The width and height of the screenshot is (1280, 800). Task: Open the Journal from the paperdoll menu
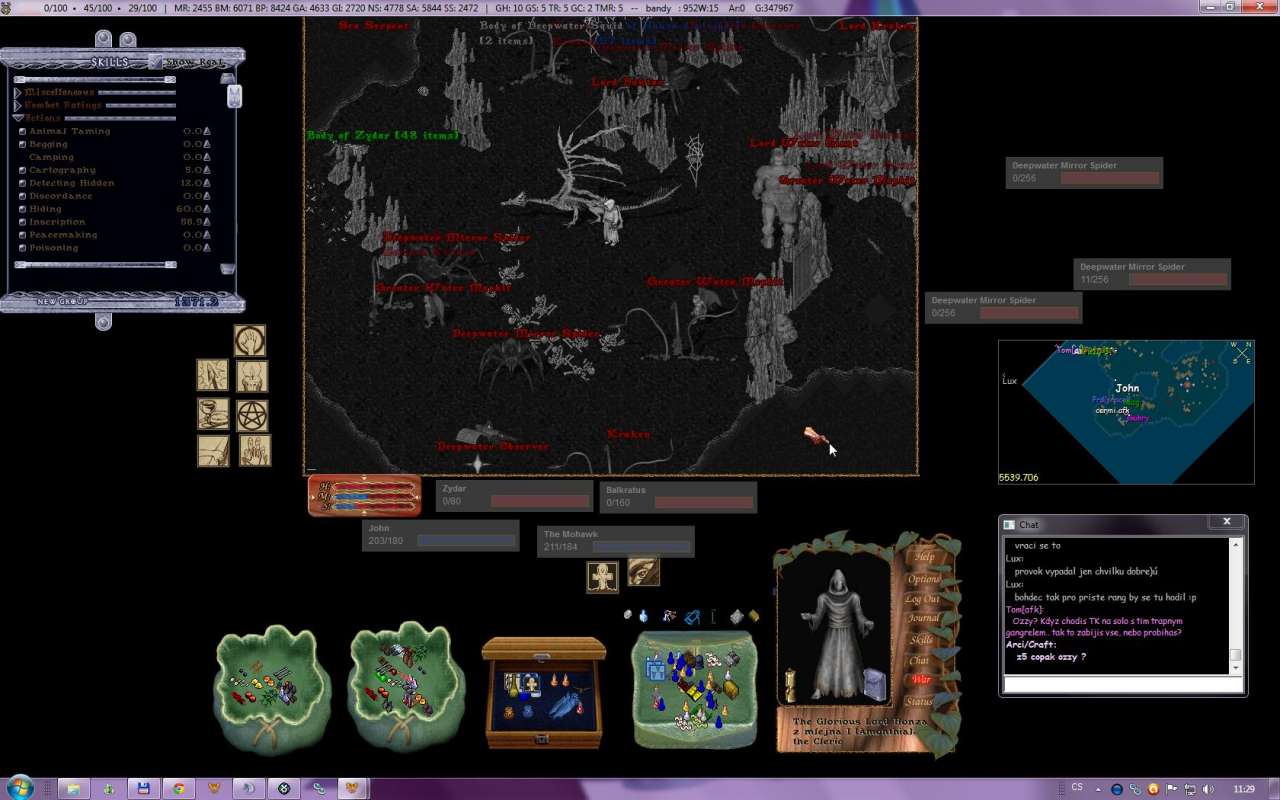pyautogui.click(x=923, y=619)
